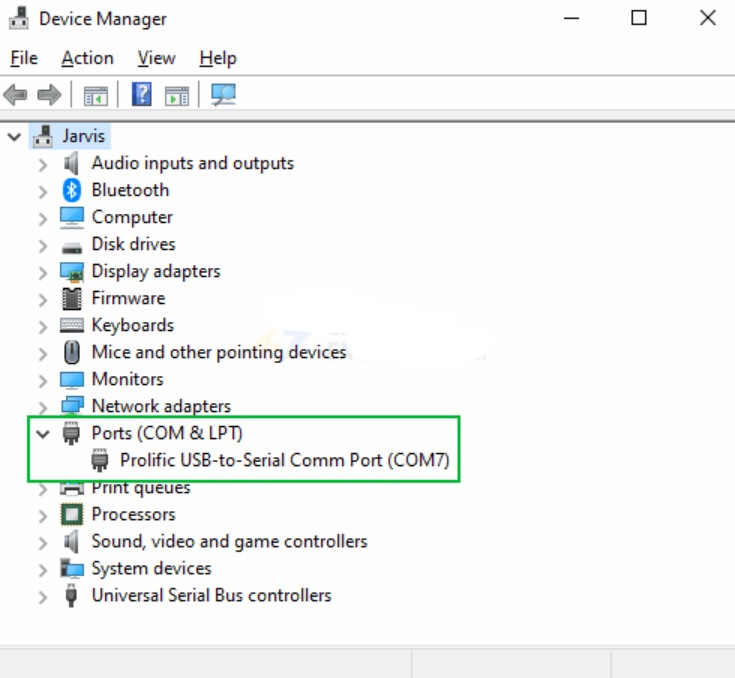Click the Prolific USB-to-Serial port icon

pyautogui.click(x=100, y=460)
